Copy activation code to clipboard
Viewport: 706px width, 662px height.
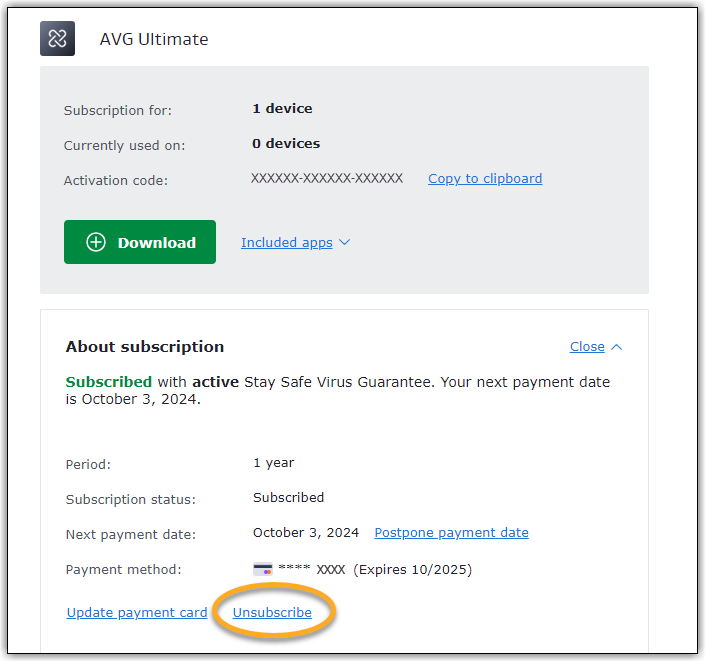pyautogui.click(x=485, y=179)
